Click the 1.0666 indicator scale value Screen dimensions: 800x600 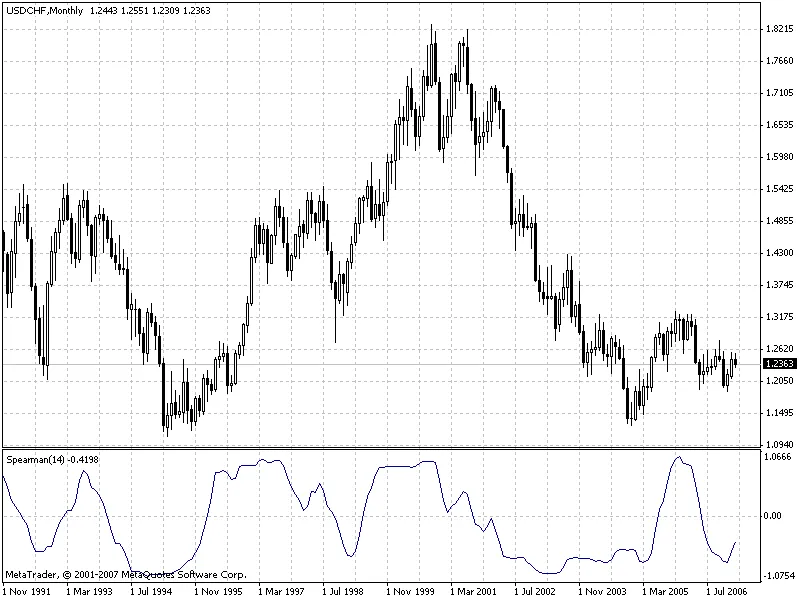777,457
